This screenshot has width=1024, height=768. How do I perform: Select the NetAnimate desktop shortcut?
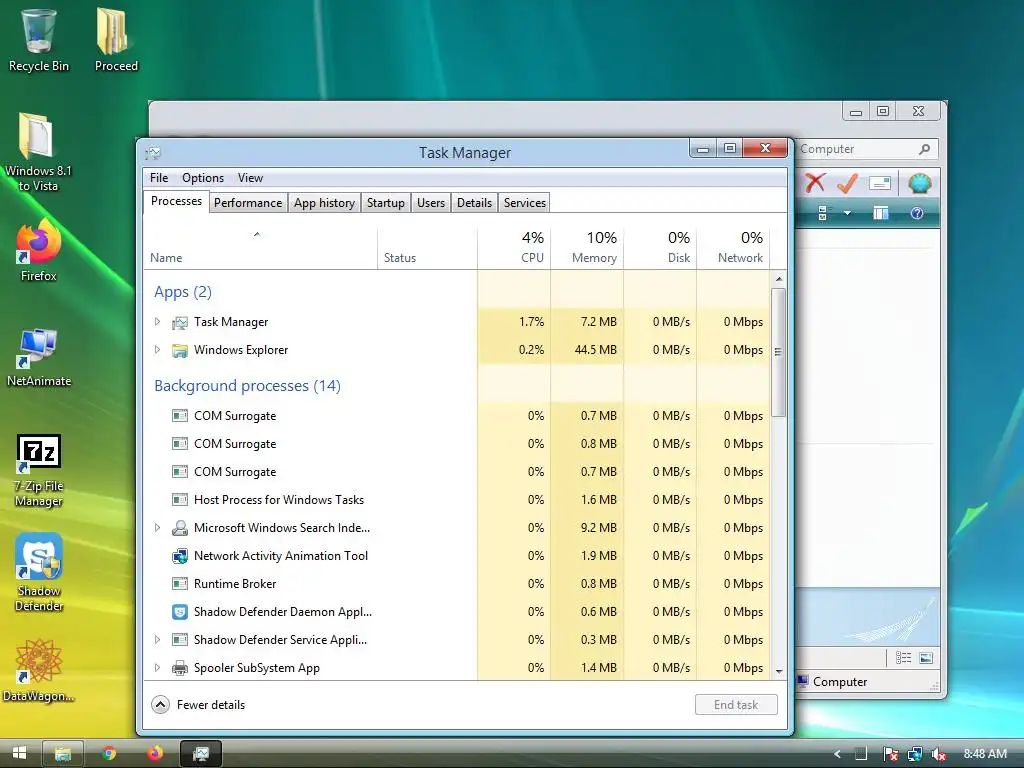39,358
